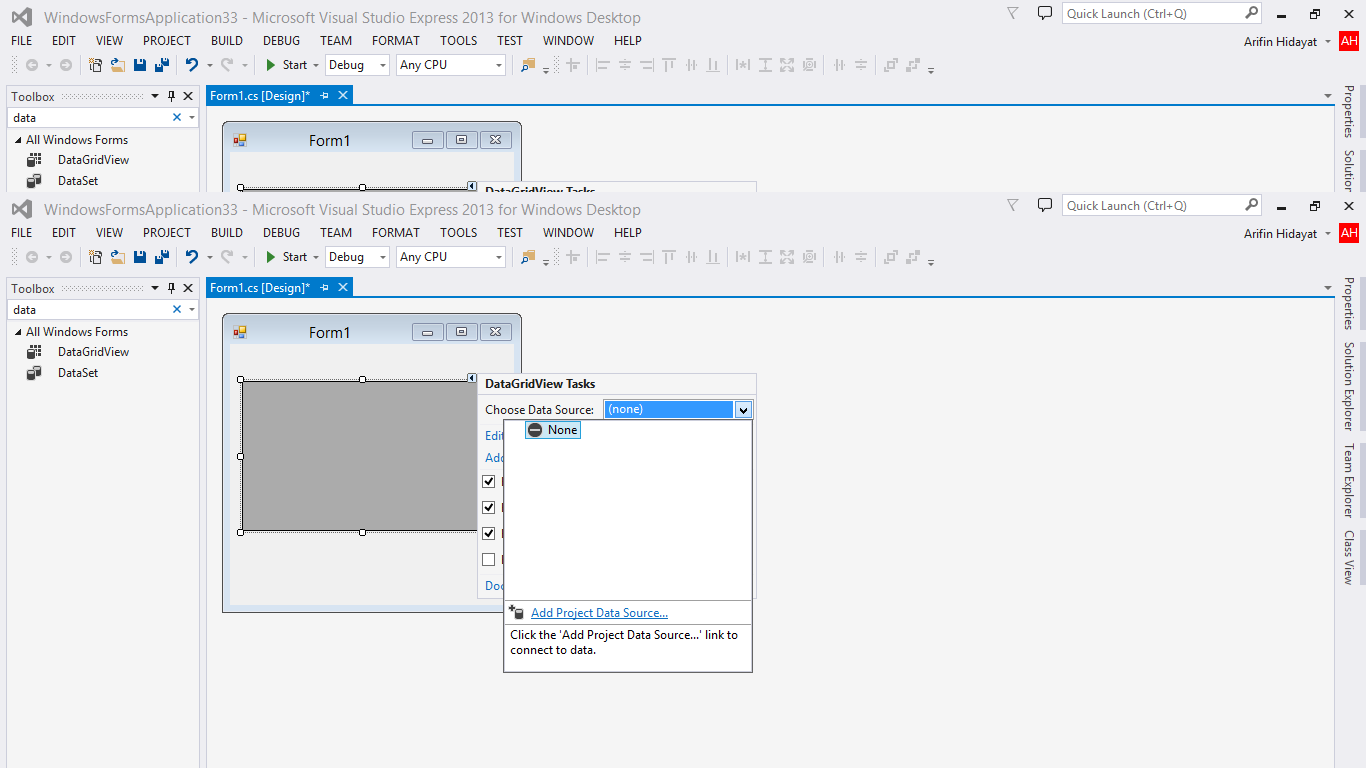Click the feedback speech-bubble icon in lower window
Image resolution: width=1366 pixels, height=768 pixels.
point(1045,205)
